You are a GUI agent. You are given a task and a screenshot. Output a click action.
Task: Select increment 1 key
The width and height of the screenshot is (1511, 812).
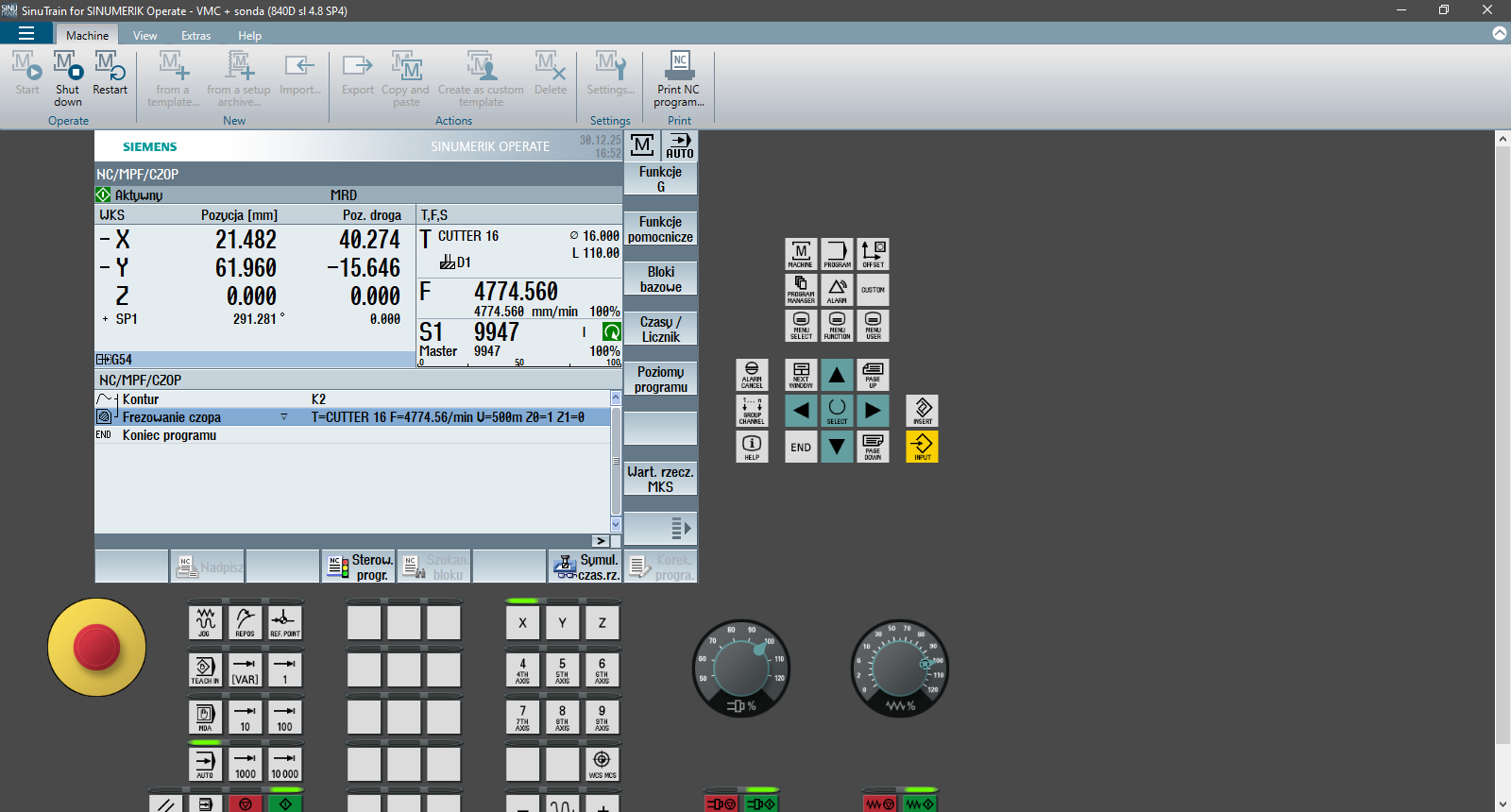[284, 670]
